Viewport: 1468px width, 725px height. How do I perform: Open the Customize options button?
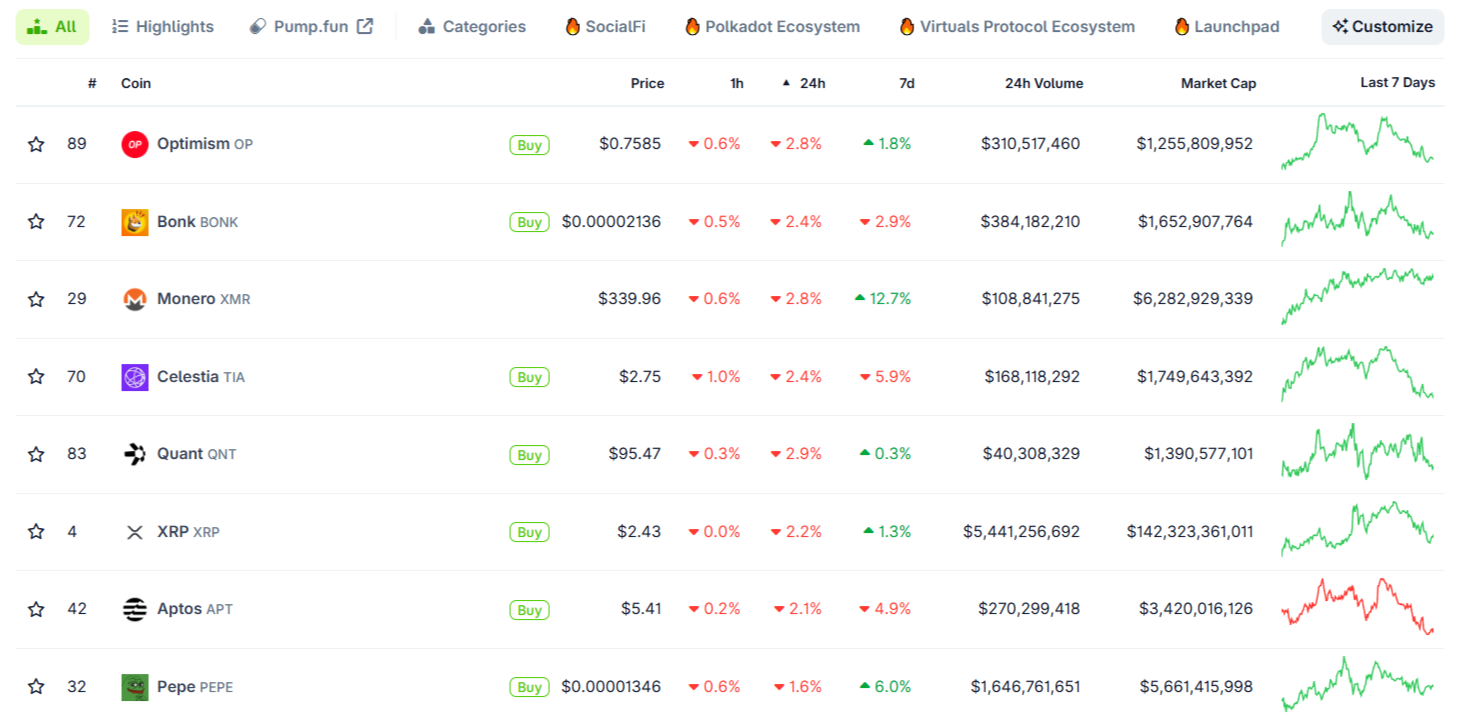[x=1383, y=27]
